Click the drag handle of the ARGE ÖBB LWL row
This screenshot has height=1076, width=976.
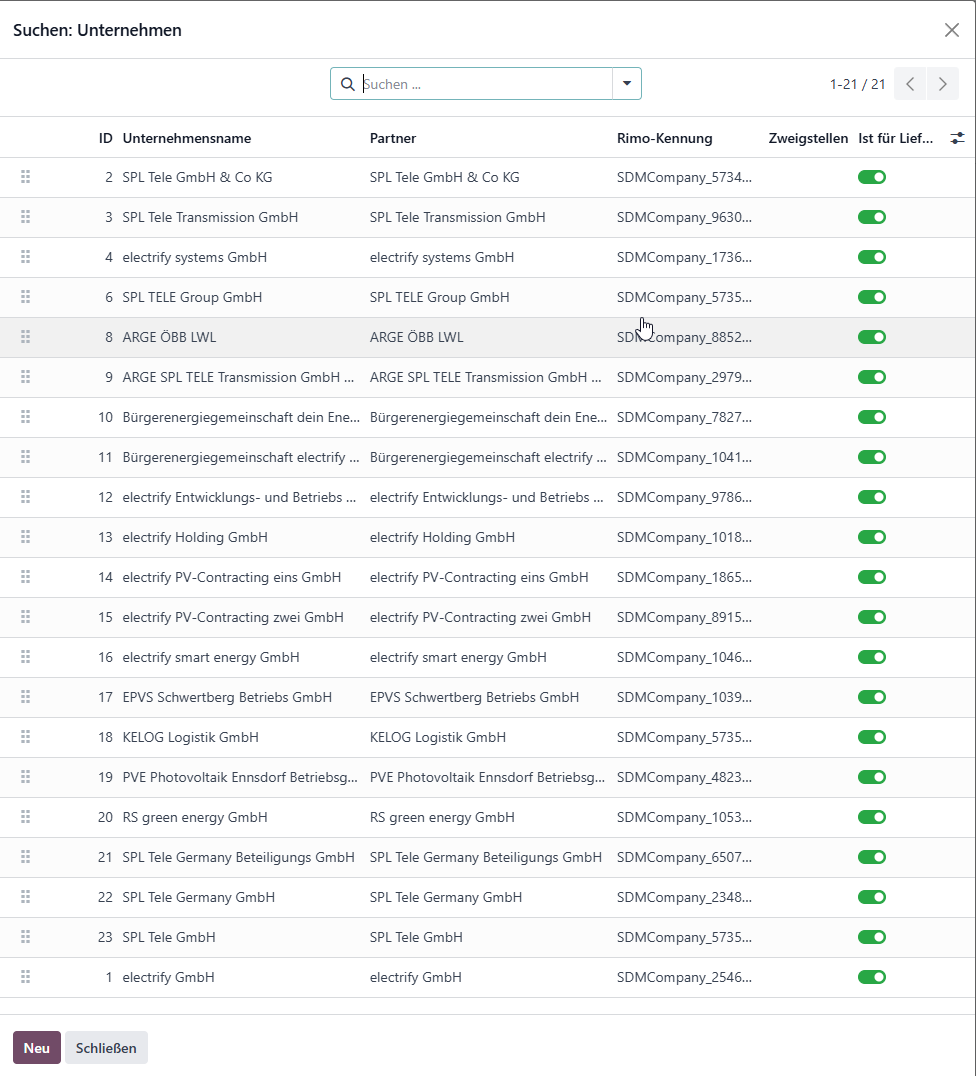pos(25,337)
